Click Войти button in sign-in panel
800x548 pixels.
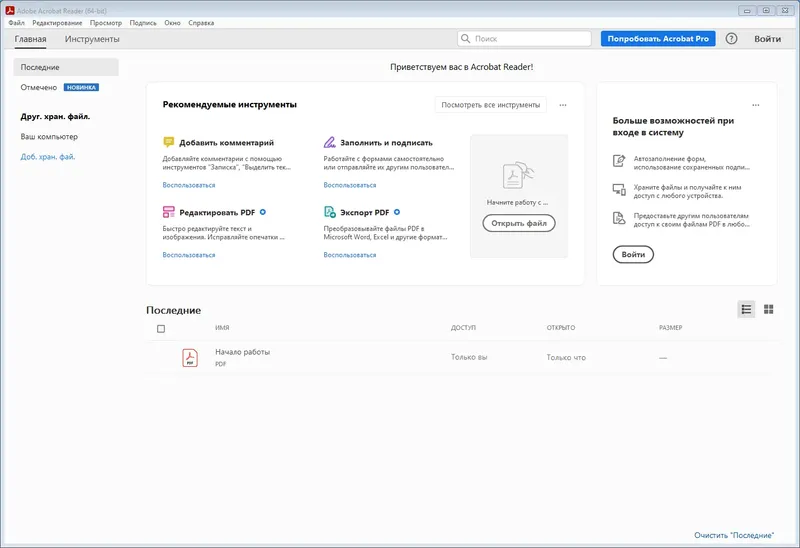coord(633,254)
